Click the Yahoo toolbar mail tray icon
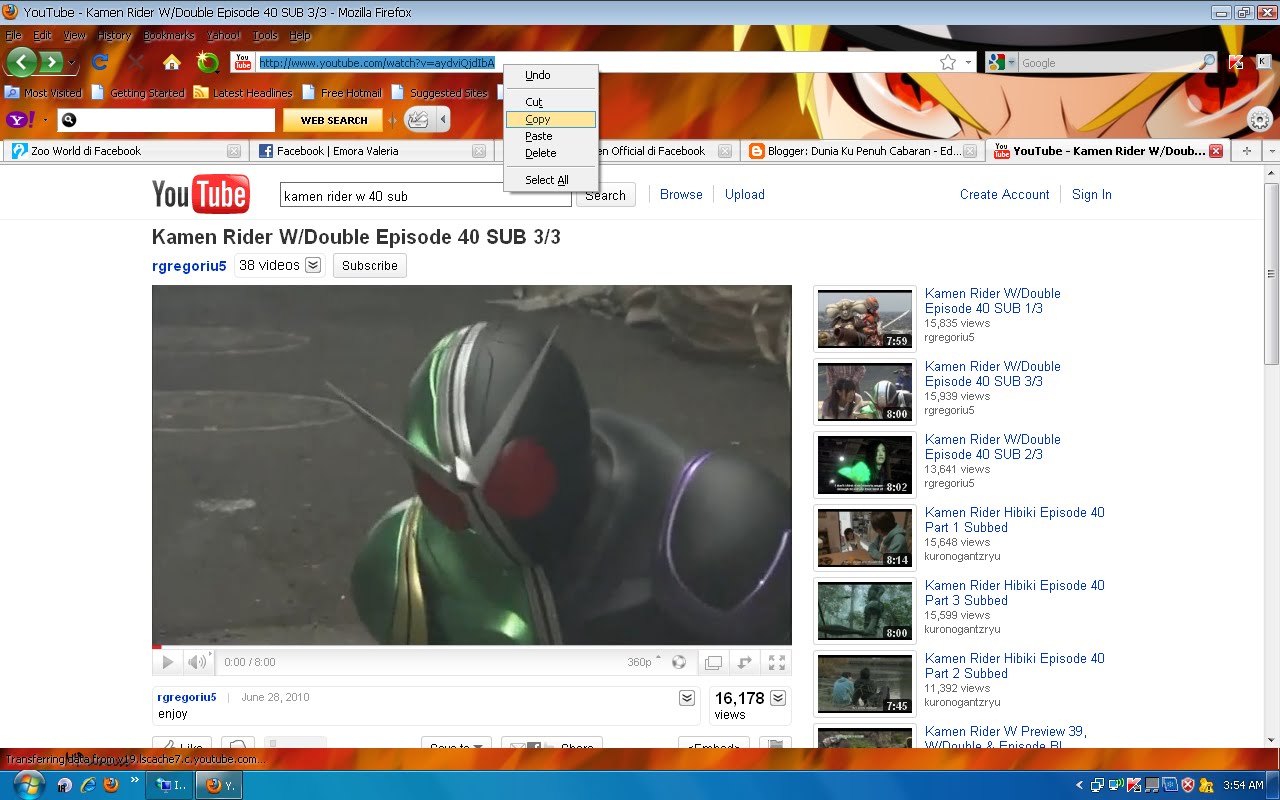Viewport: 1280px width, 800px height. 418,120
